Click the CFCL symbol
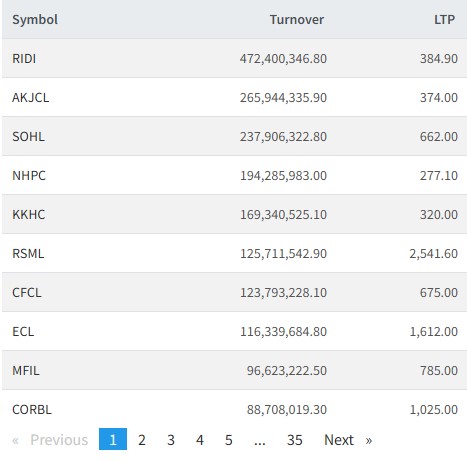This screenshot has width=467, height=460. click(27, 292)
